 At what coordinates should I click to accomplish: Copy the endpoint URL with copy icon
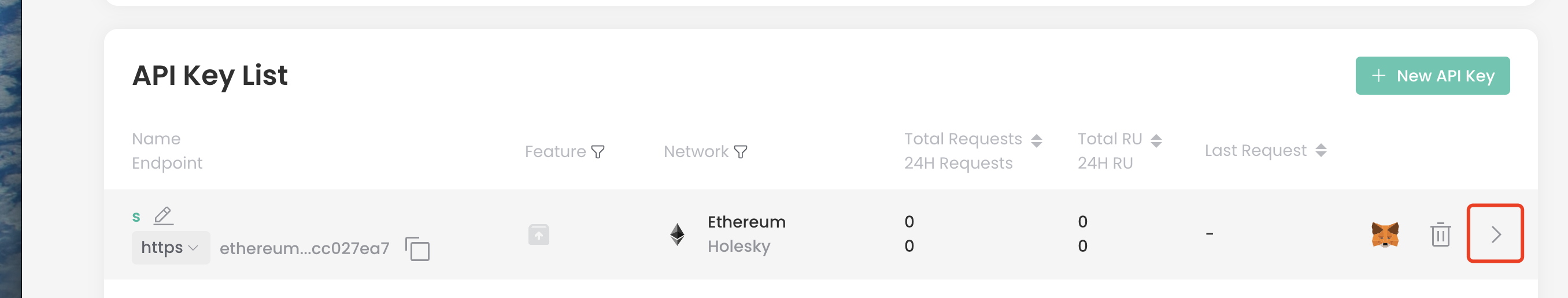pos(417,249)
